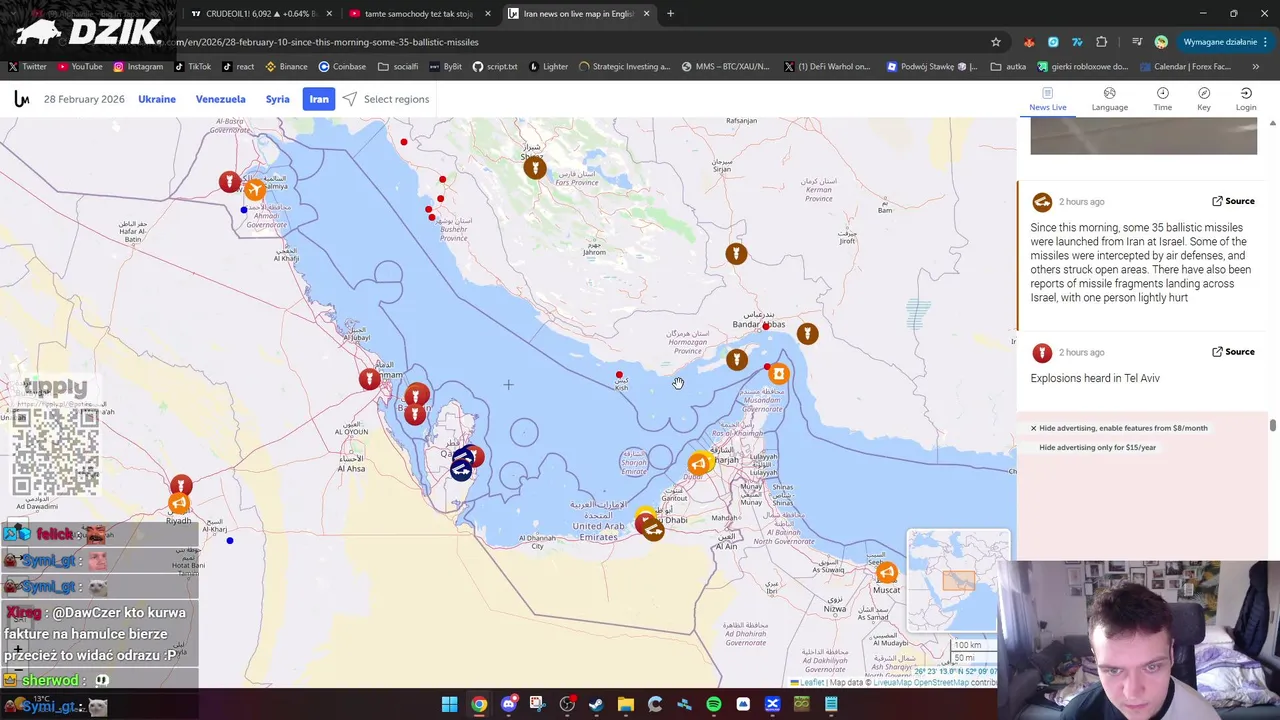Open the Windows Start menu
The width and height of the screenshot is (1280, 720).
[449, 704]
